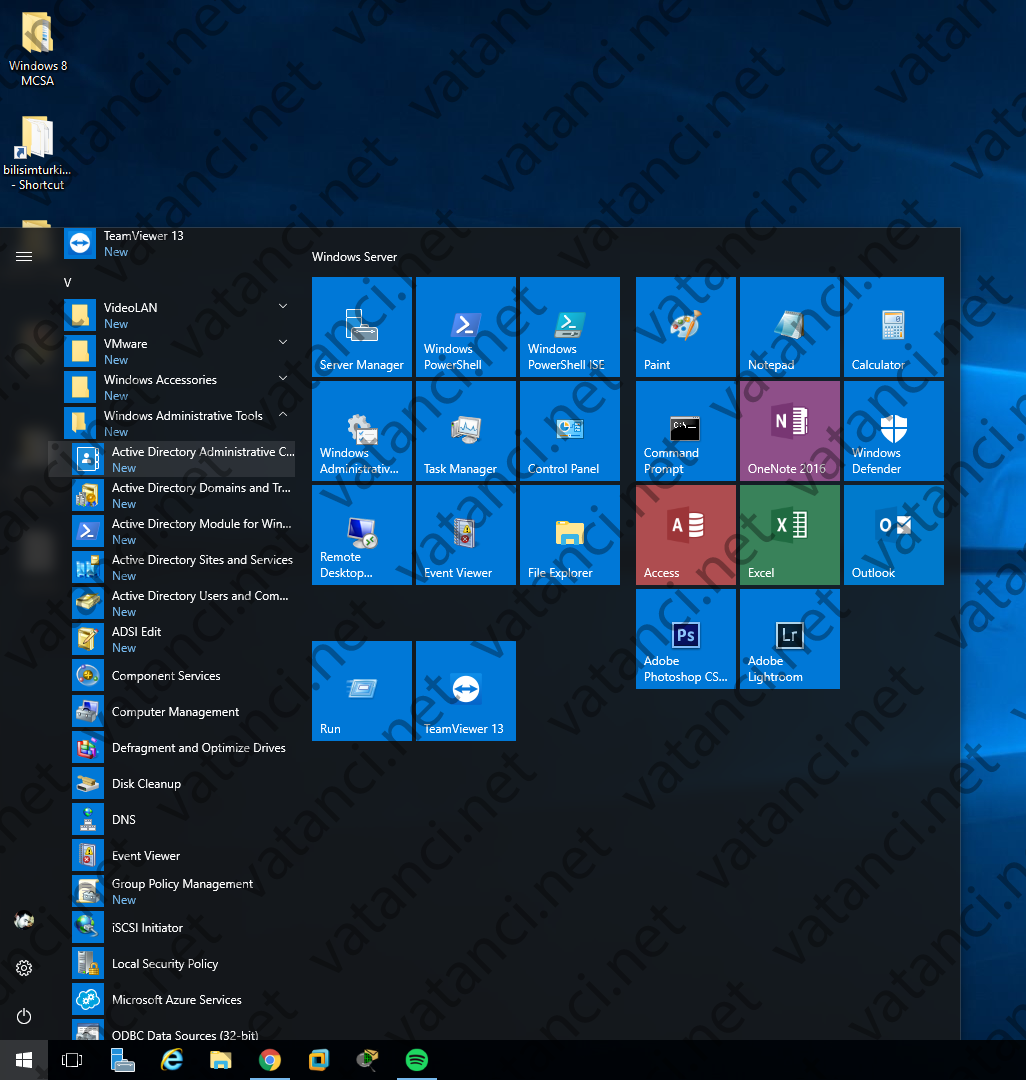
Task: Open the Adobe Photoshop CS tile
Action: [685, 639]
